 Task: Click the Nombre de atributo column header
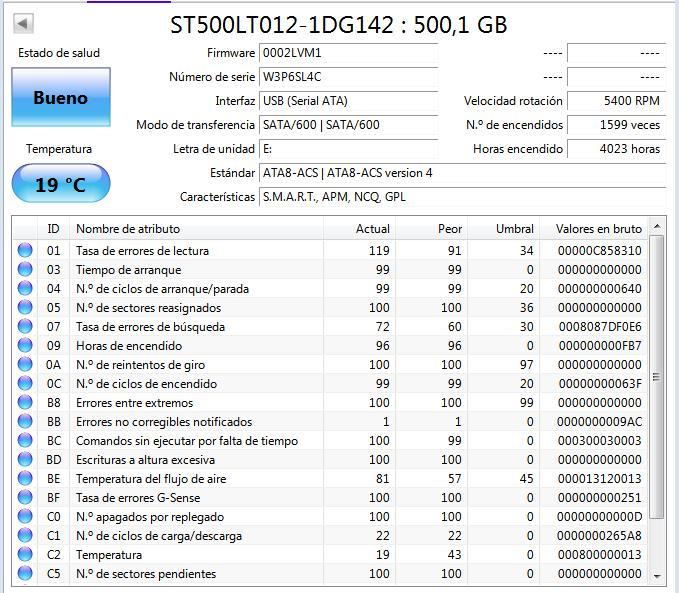tap(196, 229)
